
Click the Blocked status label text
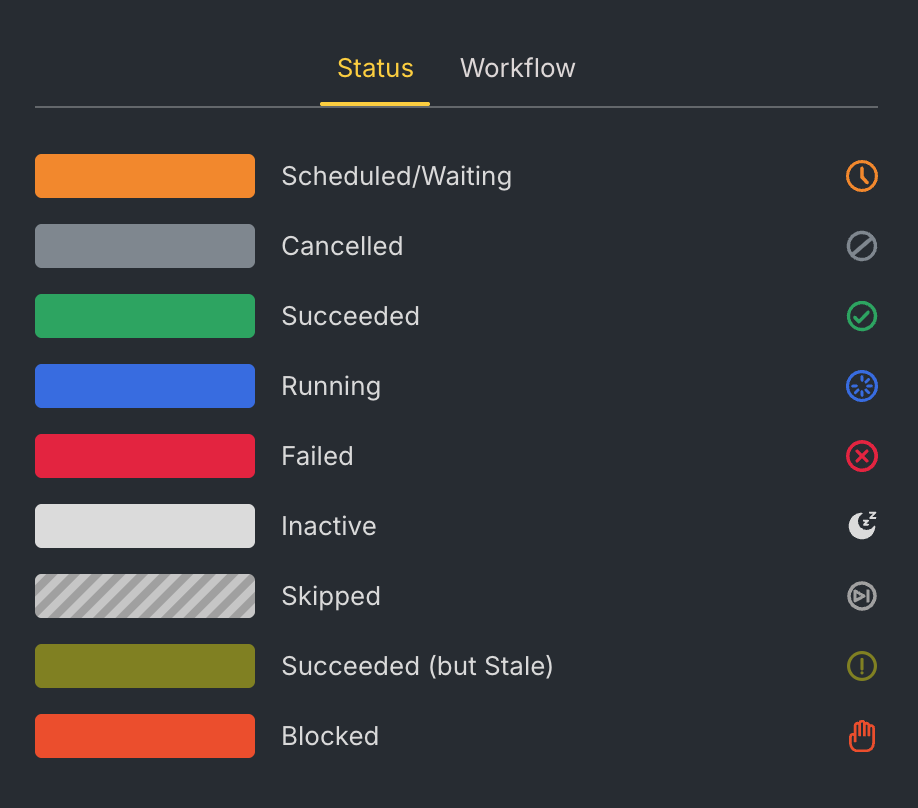tap(330, 736)
